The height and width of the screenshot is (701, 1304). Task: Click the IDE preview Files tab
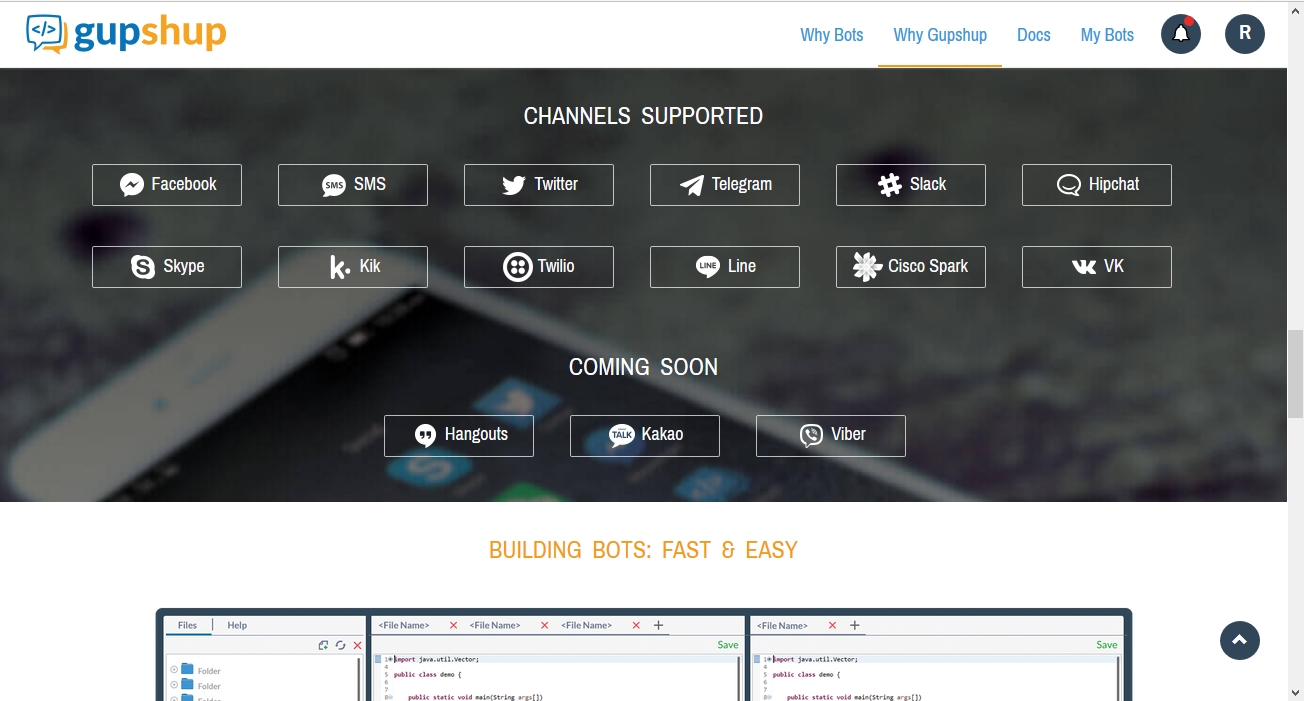[x=187, y=625]
